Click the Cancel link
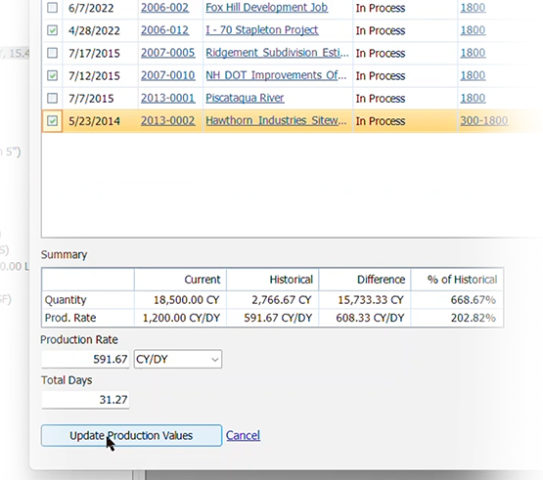This screenshot has width=543, height=480. (x=243, y=435)
